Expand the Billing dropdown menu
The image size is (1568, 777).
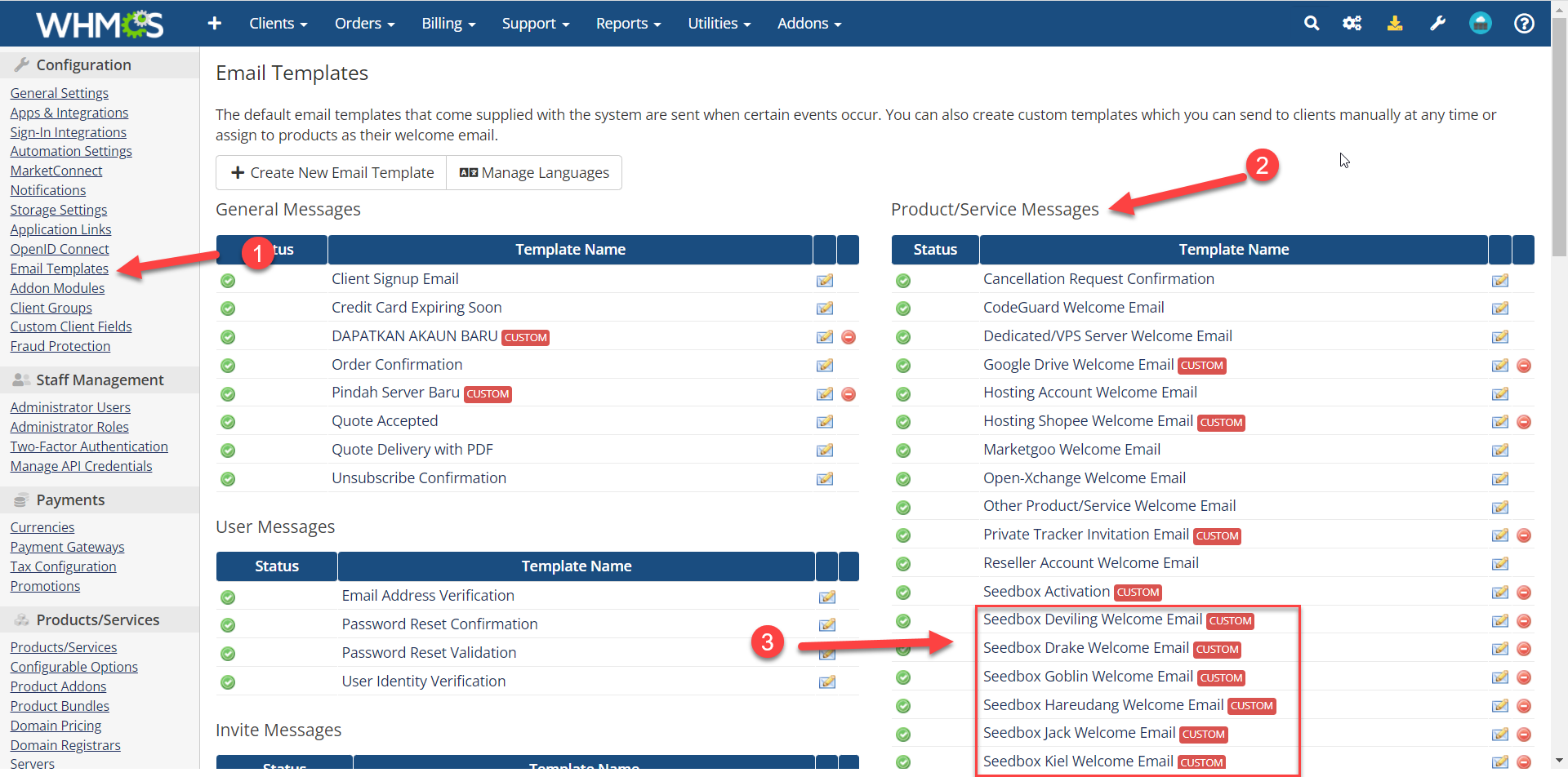[x=448, y=24]
